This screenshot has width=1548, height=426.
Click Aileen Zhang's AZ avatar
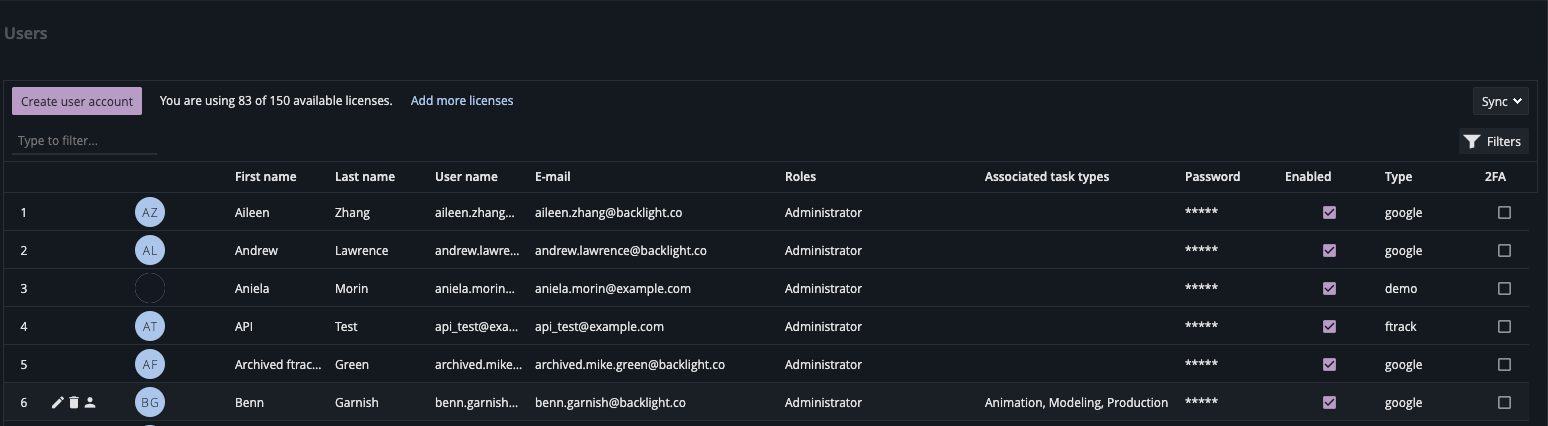pos(150,212)
